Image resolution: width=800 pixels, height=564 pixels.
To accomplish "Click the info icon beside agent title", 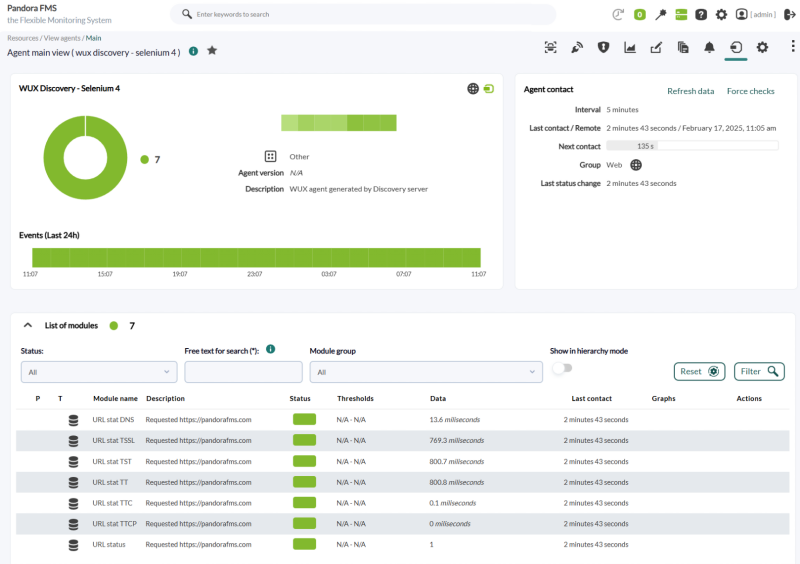I will [193, 51].
